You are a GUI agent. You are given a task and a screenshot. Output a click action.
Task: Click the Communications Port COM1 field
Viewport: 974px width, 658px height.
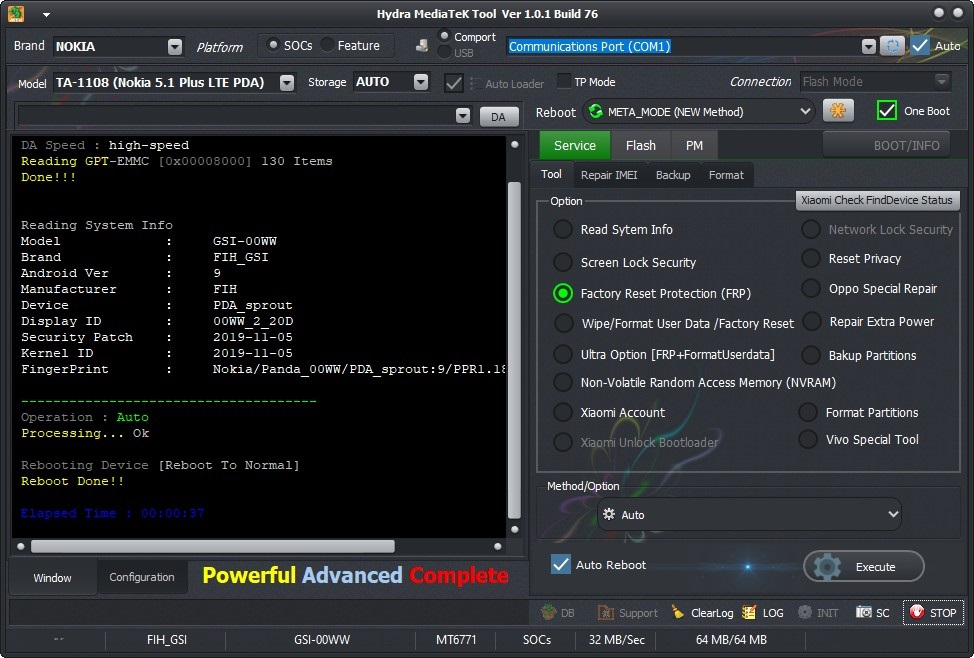click(x=683, y=47)
